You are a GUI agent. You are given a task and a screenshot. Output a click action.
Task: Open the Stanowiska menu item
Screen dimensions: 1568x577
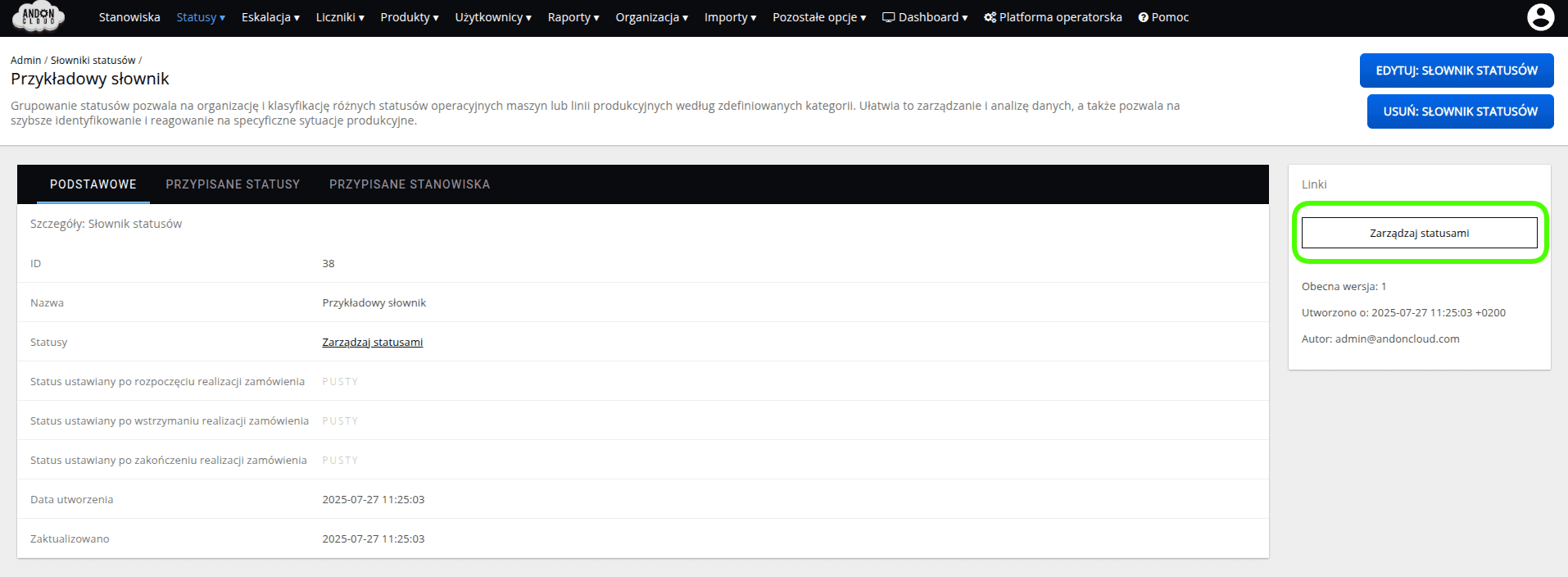coord(129,17)
